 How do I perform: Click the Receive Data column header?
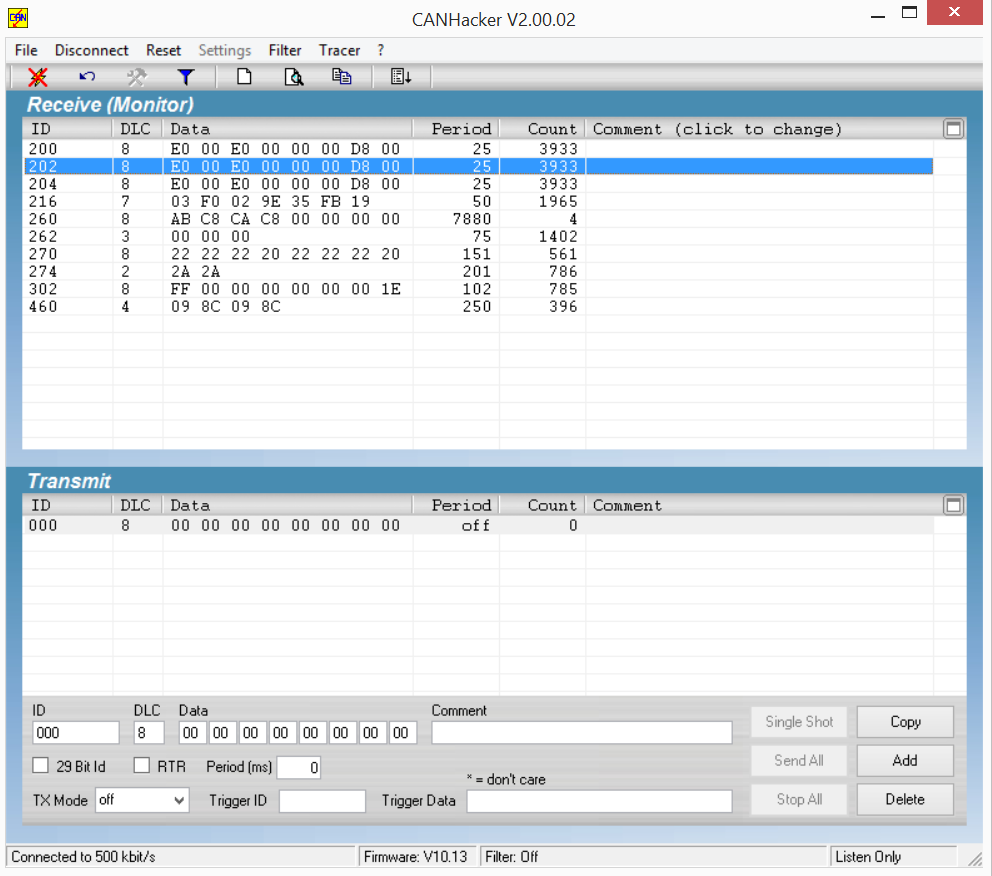288,129
